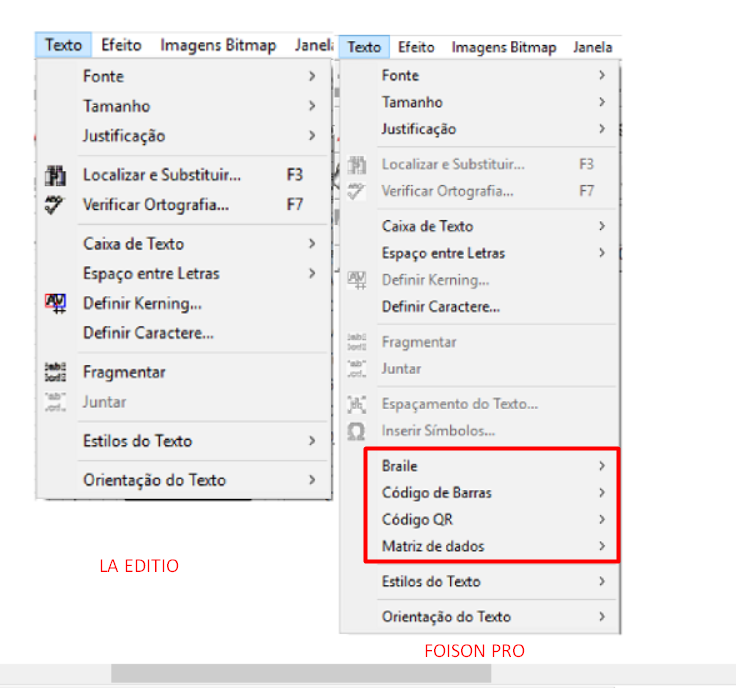
Task: Expand Justificação submenu arrow in FOISON PRO menu
Action: pyautogui.click(x=602, y=129)
